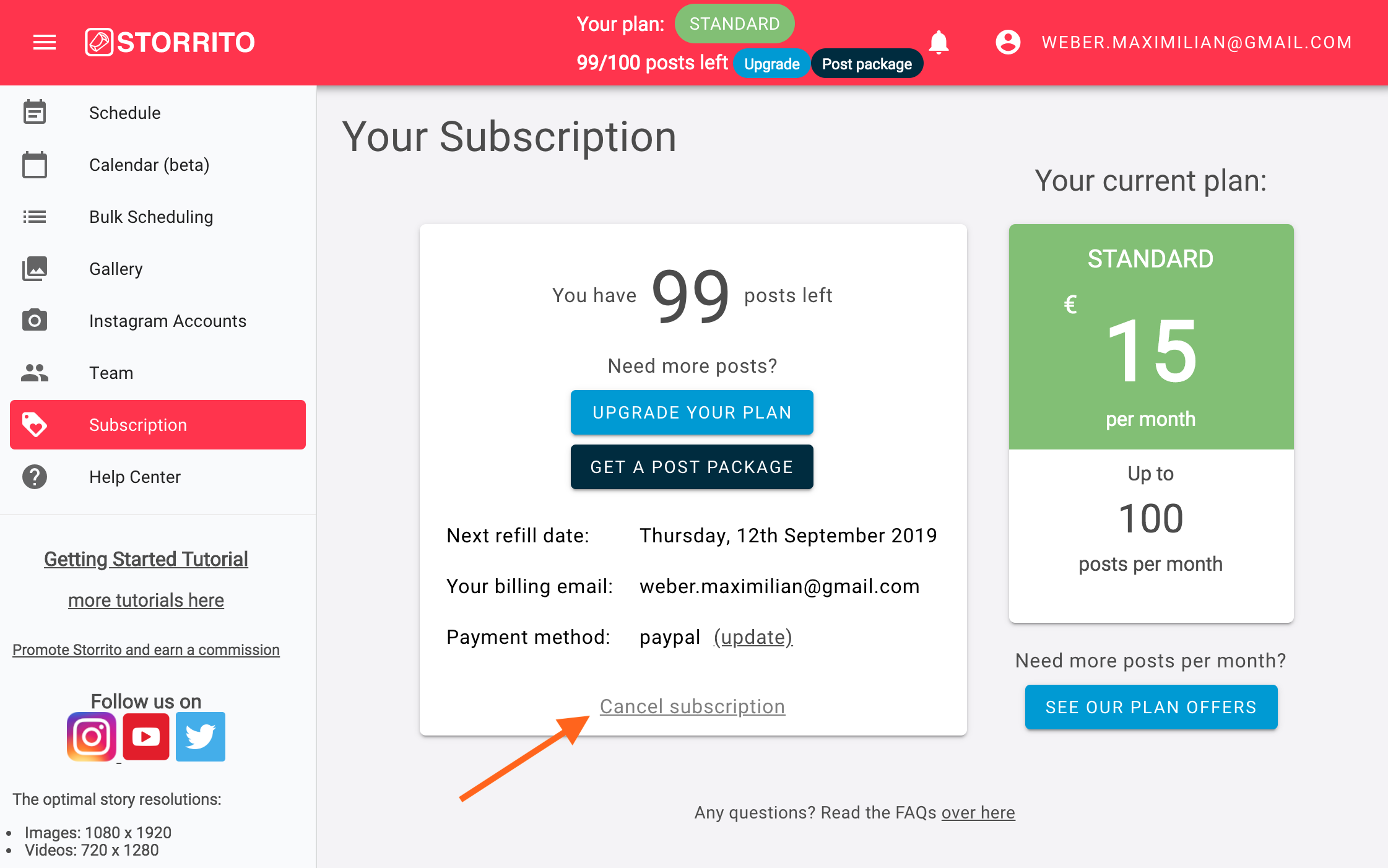Screen dimensions: 1388x868
Task: Click the Cancel subscription link
Action: (692, 705)
